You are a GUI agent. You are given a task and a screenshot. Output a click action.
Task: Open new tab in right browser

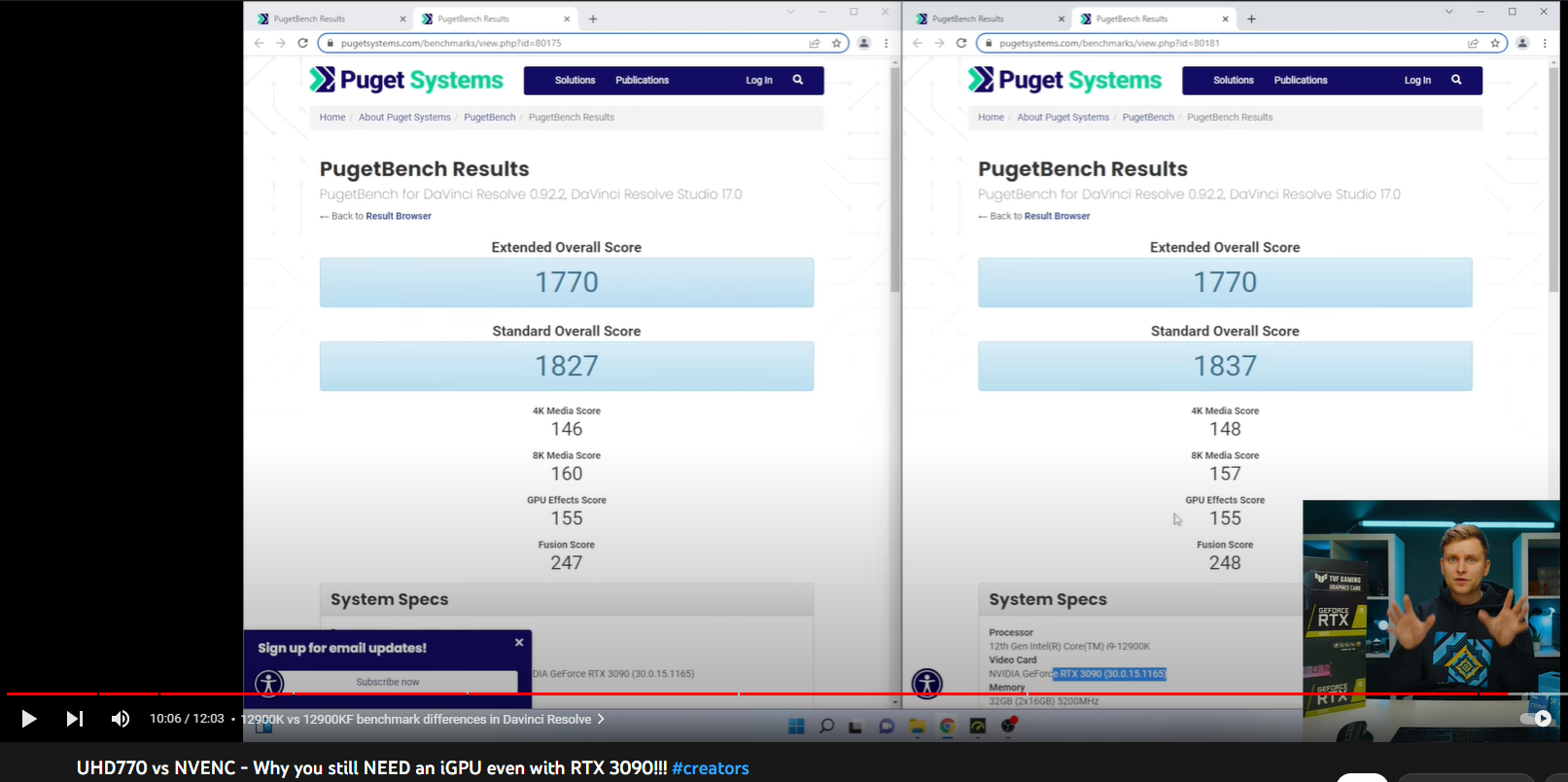[1251, 18]
